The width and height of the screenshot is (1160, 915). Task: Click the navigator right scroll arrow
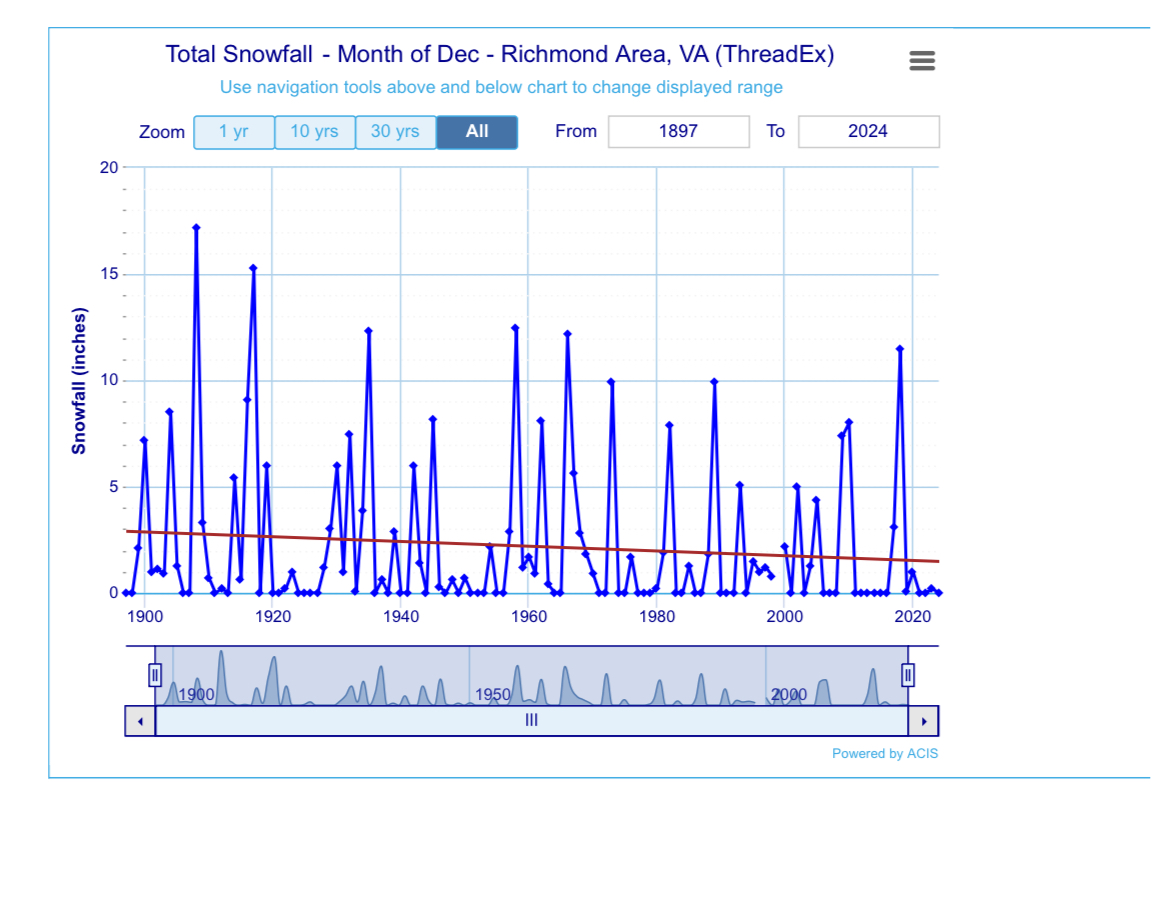pyautogui.click(x=923, y=721)
